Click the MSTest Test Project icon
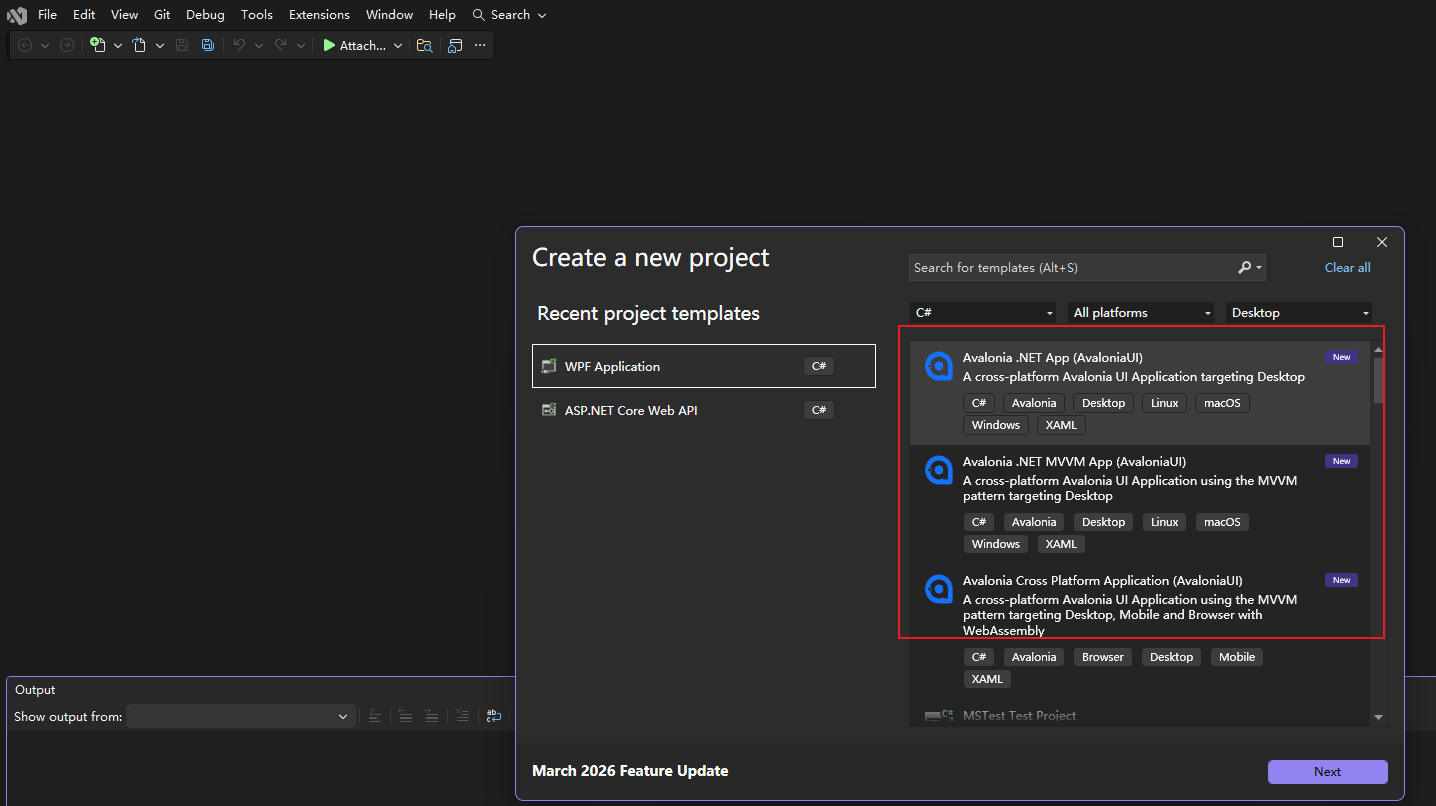Viewport: 1436px width, 806px height. click(x=939, y=716)
